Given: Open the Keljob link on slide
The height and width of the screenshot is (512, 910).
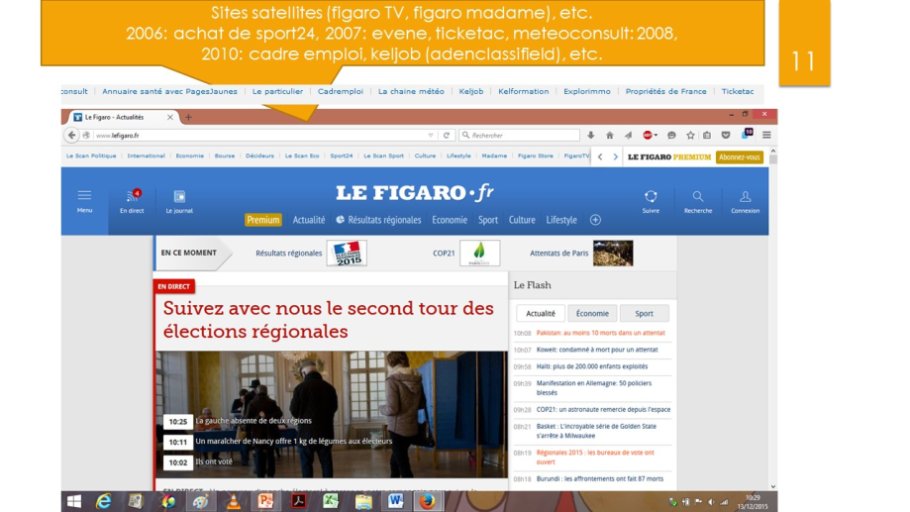Looking at the screenshot, I should pyautogui.click(x=471, y=92).
